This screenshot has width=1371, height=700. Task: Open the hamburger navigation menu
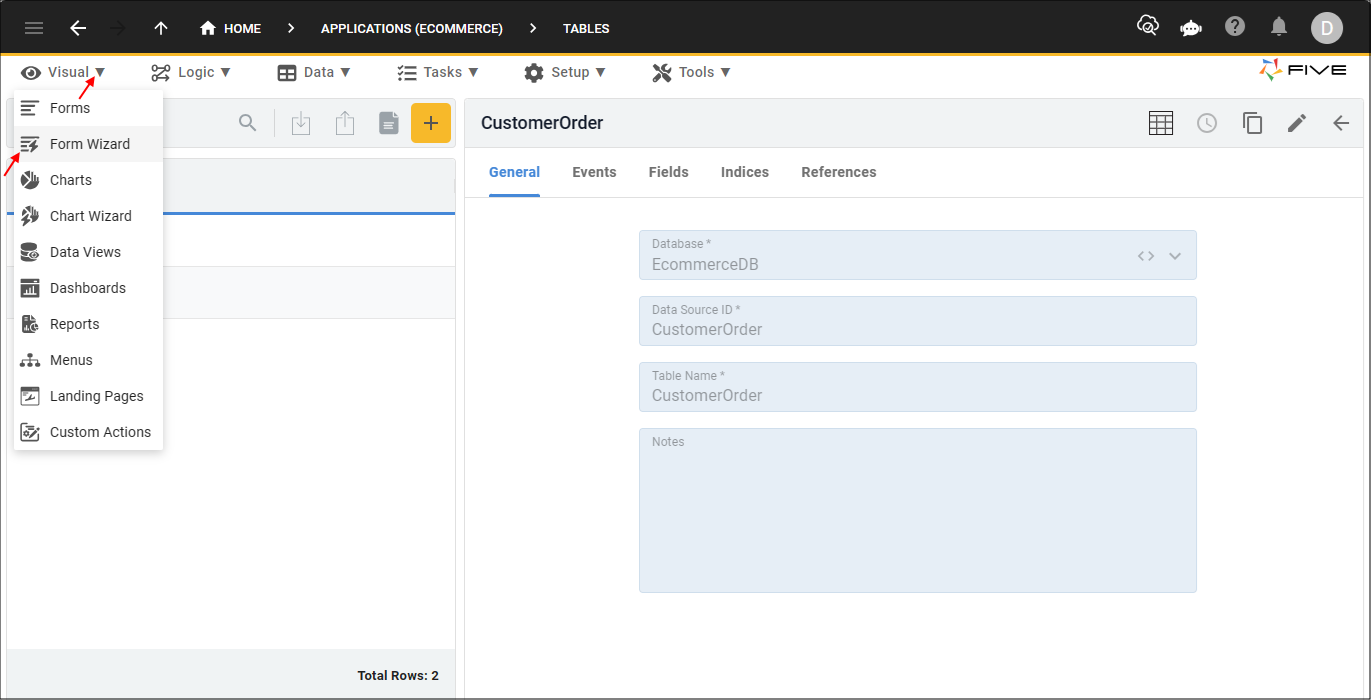pyautogui.click(x=34, y=28)
